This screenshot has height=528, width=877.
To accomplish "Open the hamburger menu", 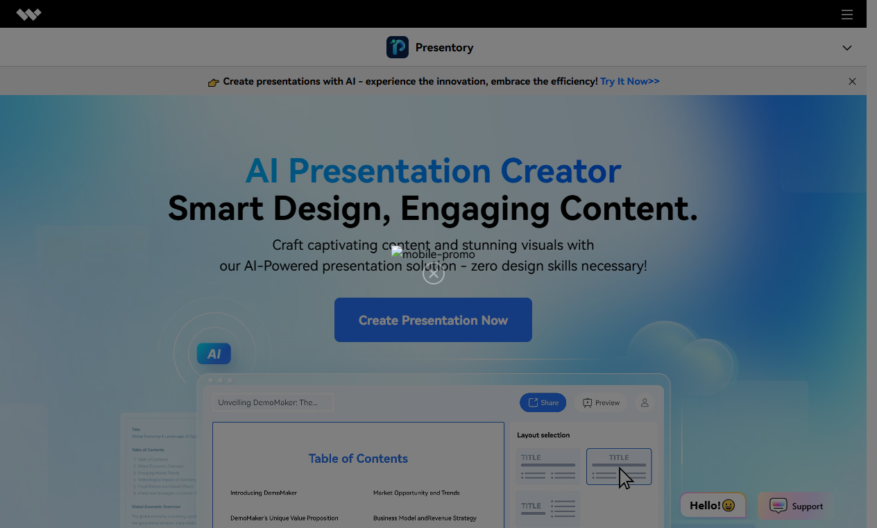I will [x=847, y=15].
